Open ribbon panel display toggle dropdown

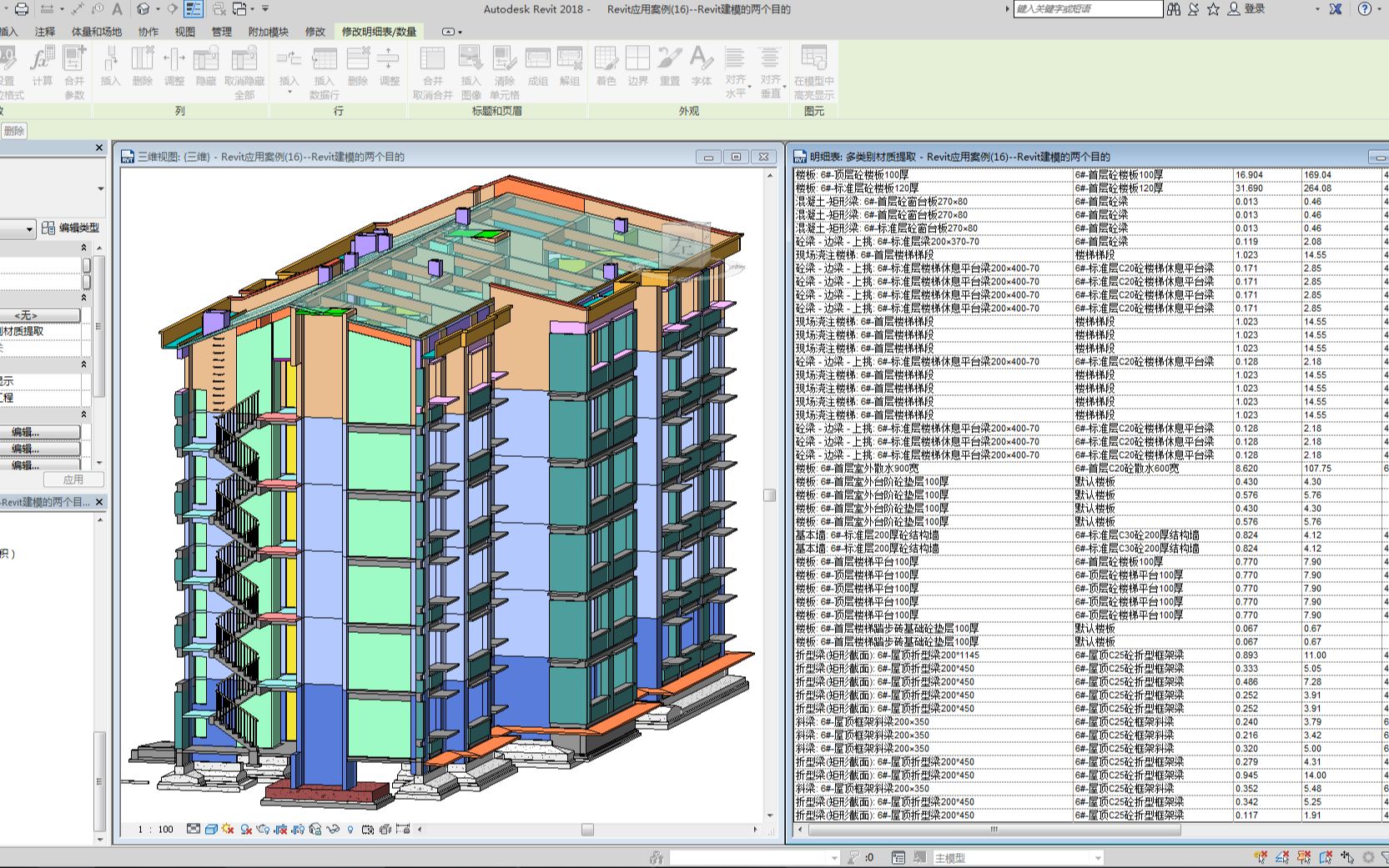click(460, 32)
